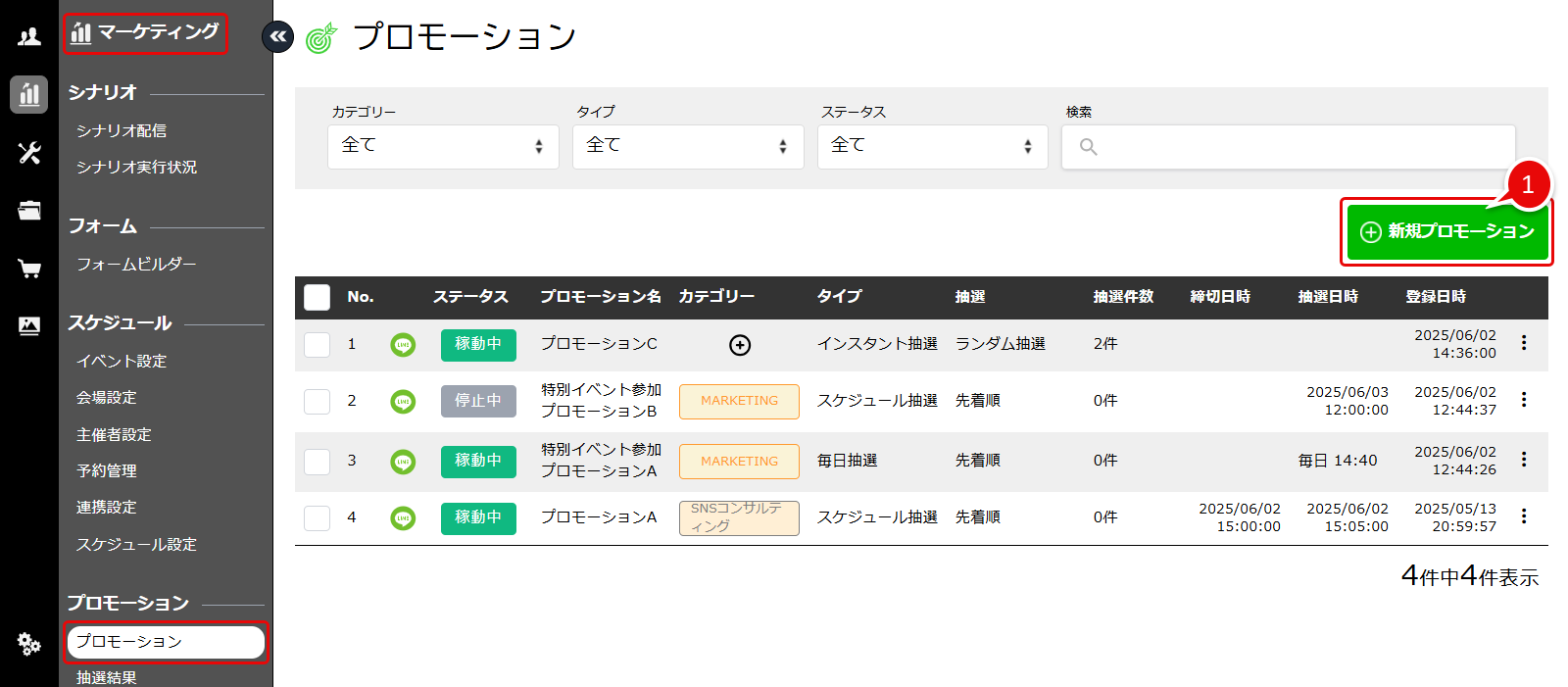Open the shopping cart icon in rail
This screenshot has height=687, width=1568.
pos(29,269)
